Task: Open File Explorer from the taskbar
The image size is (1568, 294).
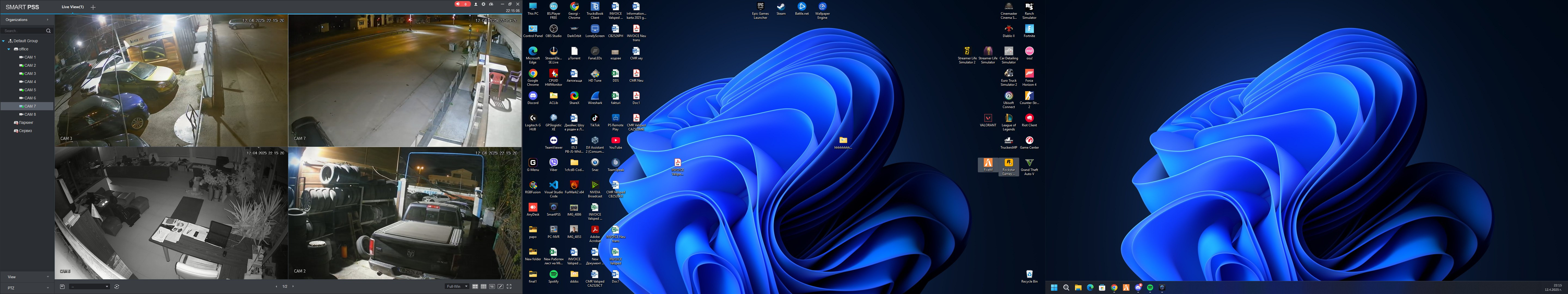Action: tap(1078, 287)
